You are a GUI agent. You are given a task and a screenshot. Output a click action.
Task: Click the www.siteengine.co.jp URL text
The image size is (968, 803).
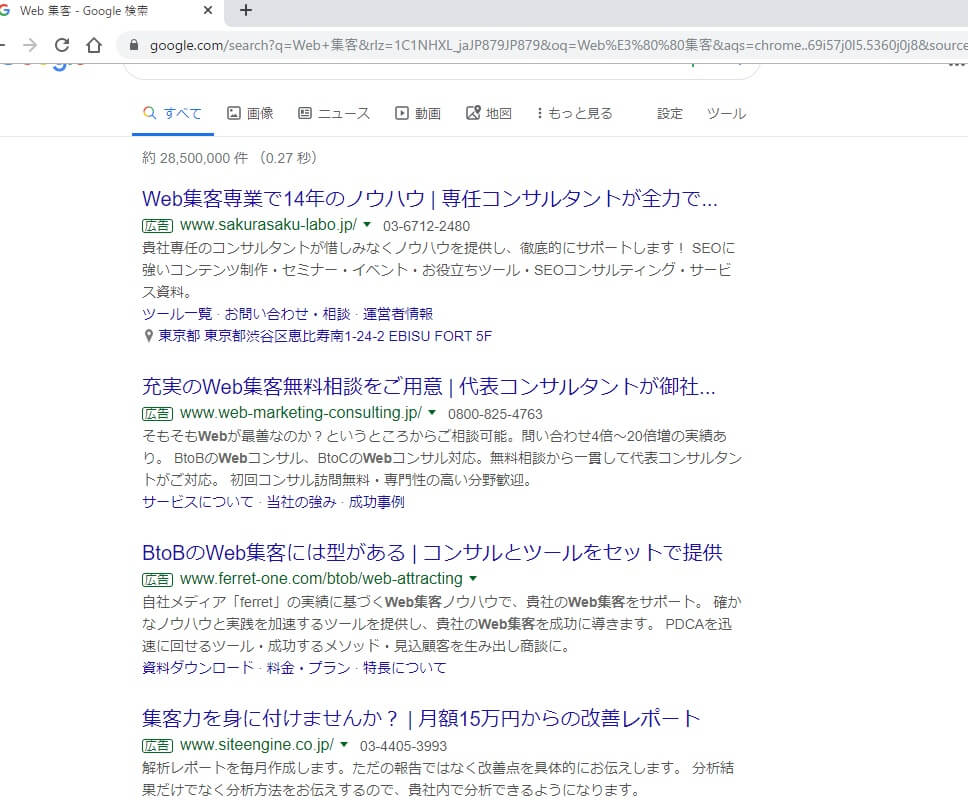click(257, 745)
